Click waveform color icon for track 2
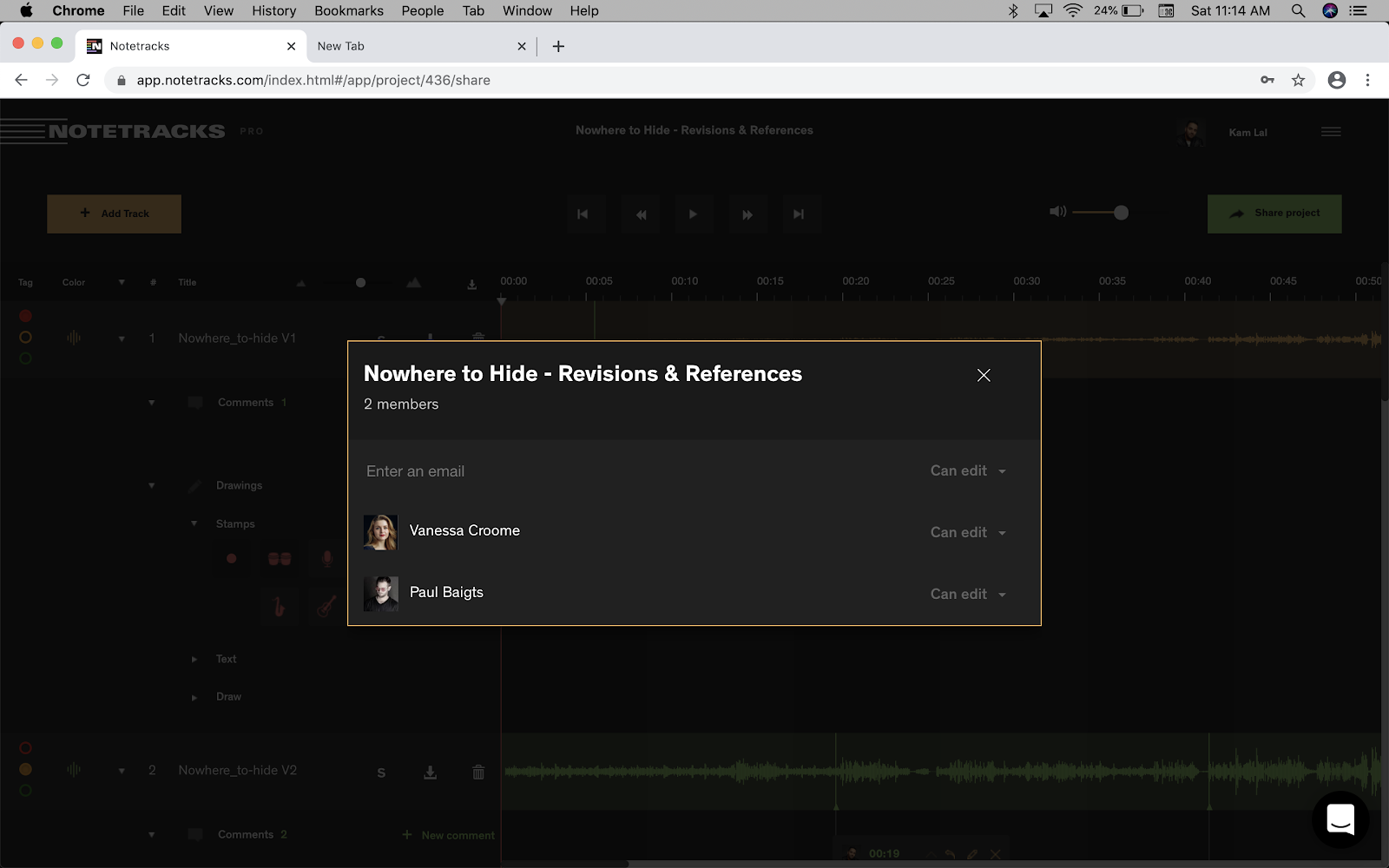Screen dimensions: 1389x868 (x=74, y=770)
